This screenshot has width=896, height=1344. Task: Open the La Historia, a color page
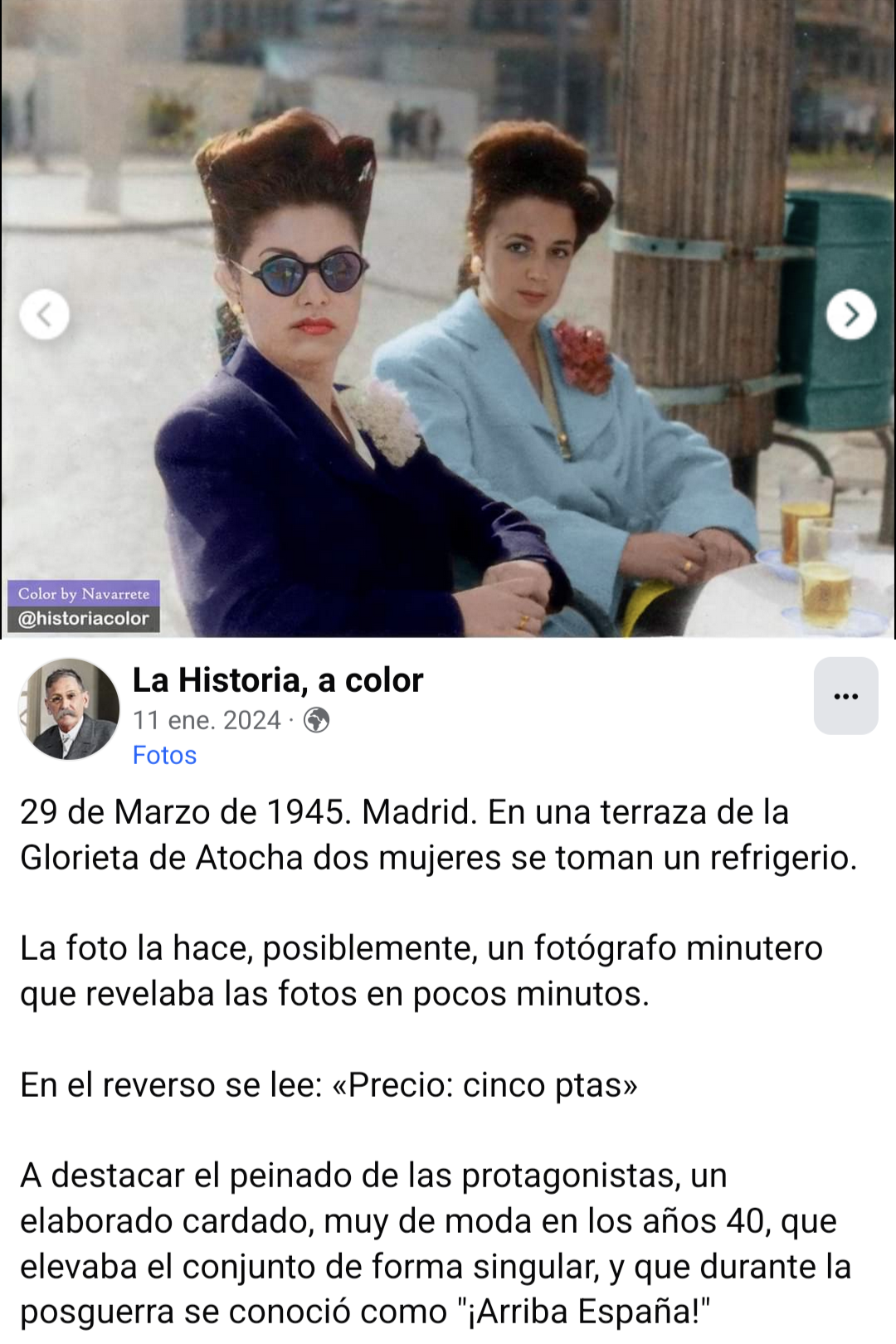pyautogui.click(x=278, y=680)
